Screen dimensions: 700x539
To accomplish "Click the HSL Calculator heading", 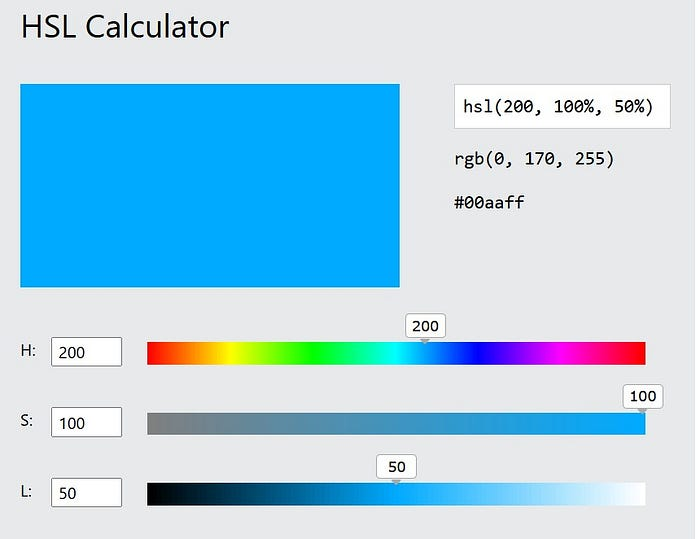I will (x=125, y=27).
